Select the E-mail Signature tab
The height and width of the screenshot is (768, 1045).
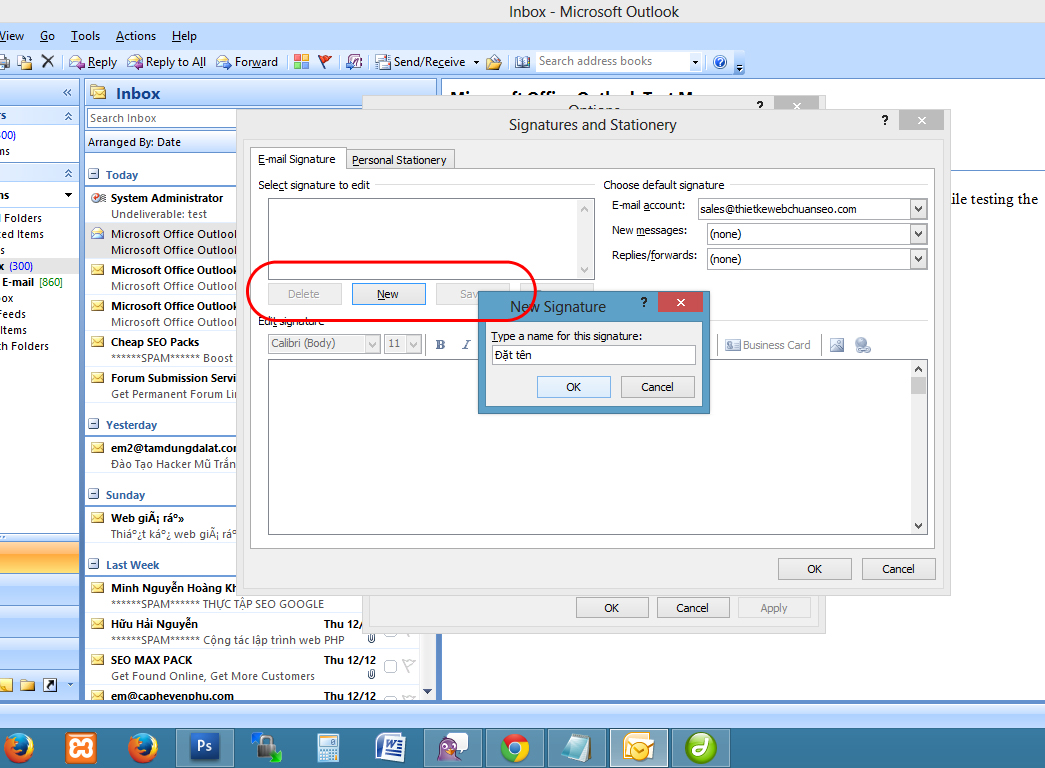click(x=297, y=159)
